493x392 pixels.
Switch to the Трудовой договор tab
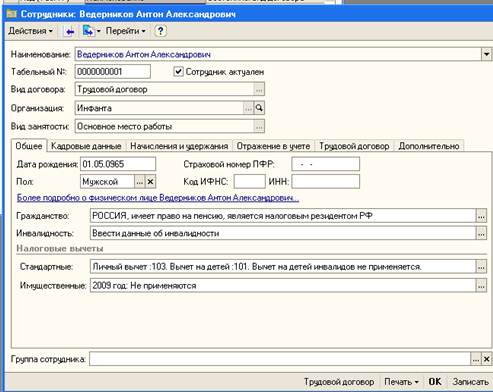point(354,146)
